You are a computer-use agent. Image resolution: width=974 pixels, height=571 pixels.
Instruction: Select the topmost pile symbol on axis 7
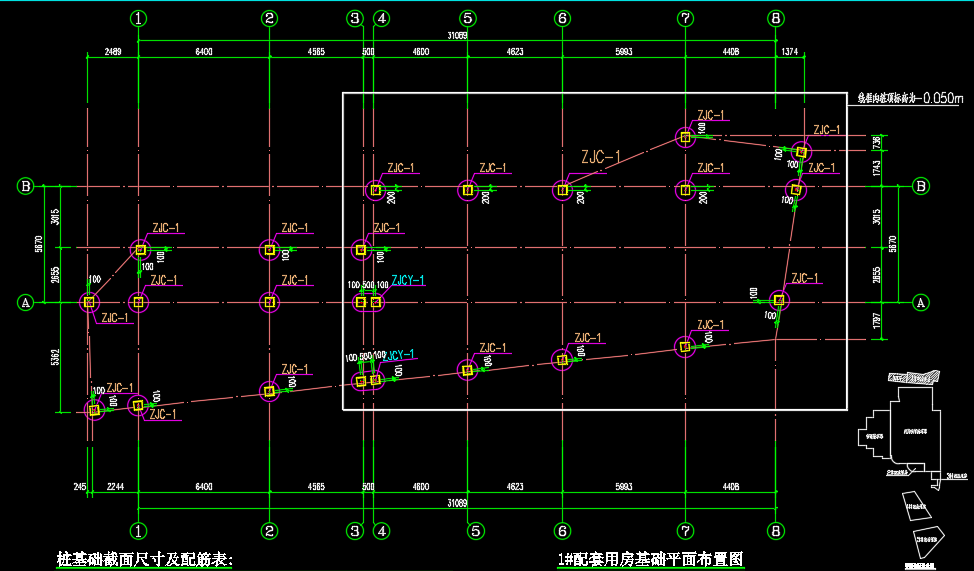pyautogui.click(x=685, y=138)
